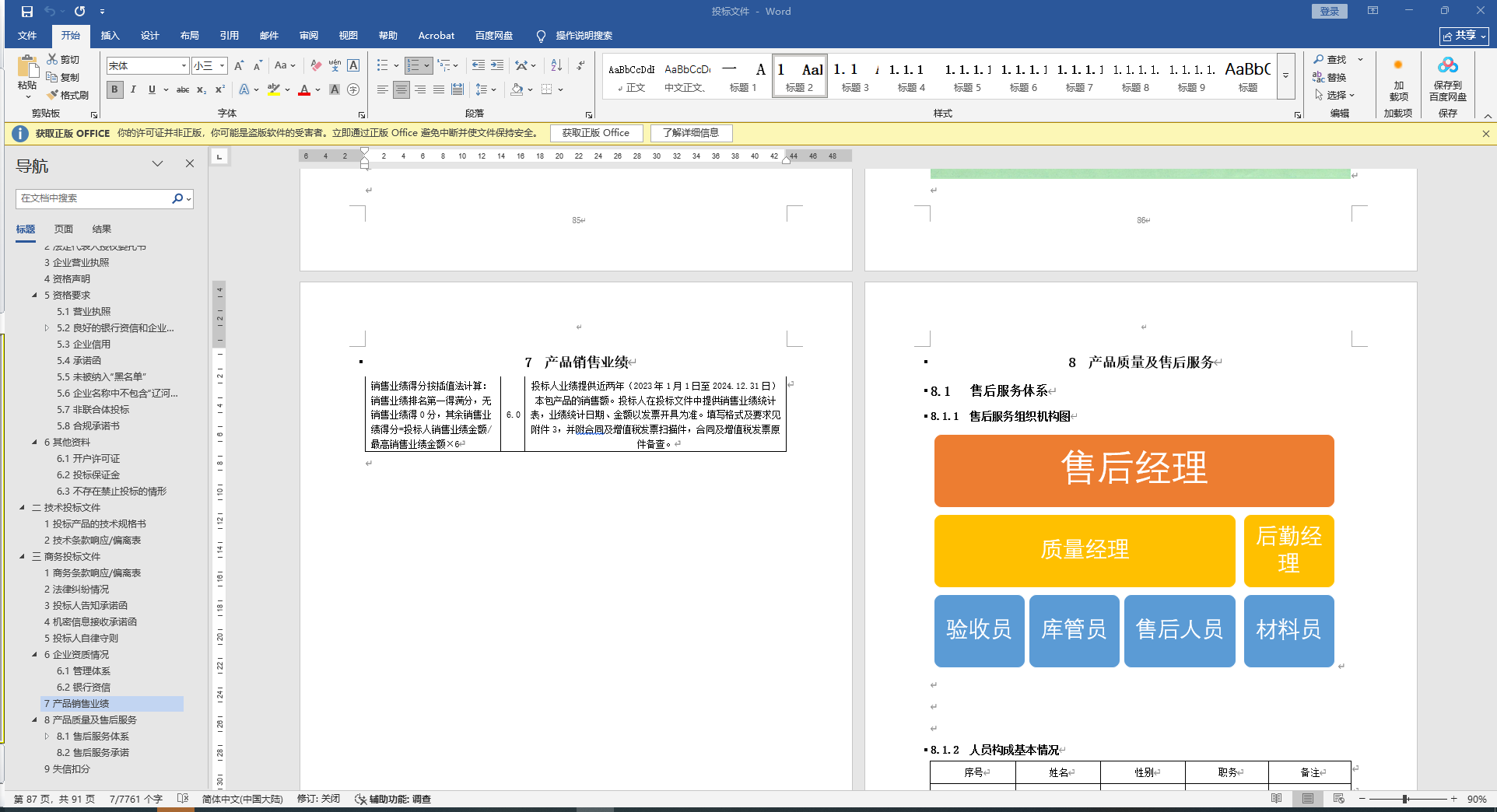Decrease paragraph indent

479,65
